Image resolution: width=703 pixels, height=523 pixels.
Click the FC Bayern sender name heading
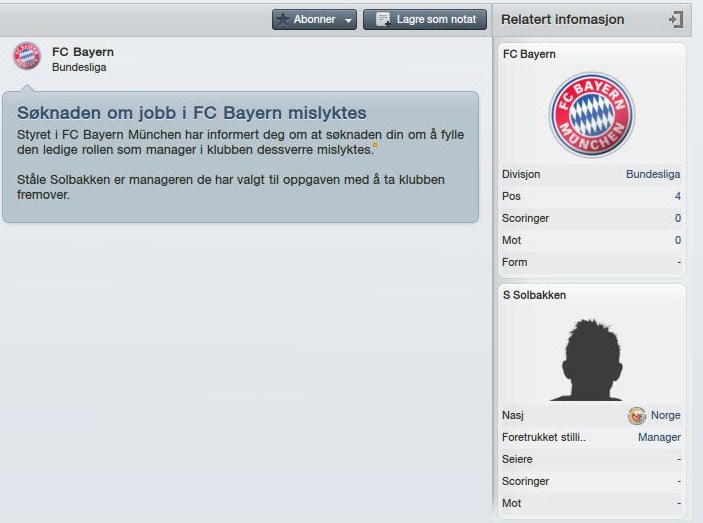(83, 52)
